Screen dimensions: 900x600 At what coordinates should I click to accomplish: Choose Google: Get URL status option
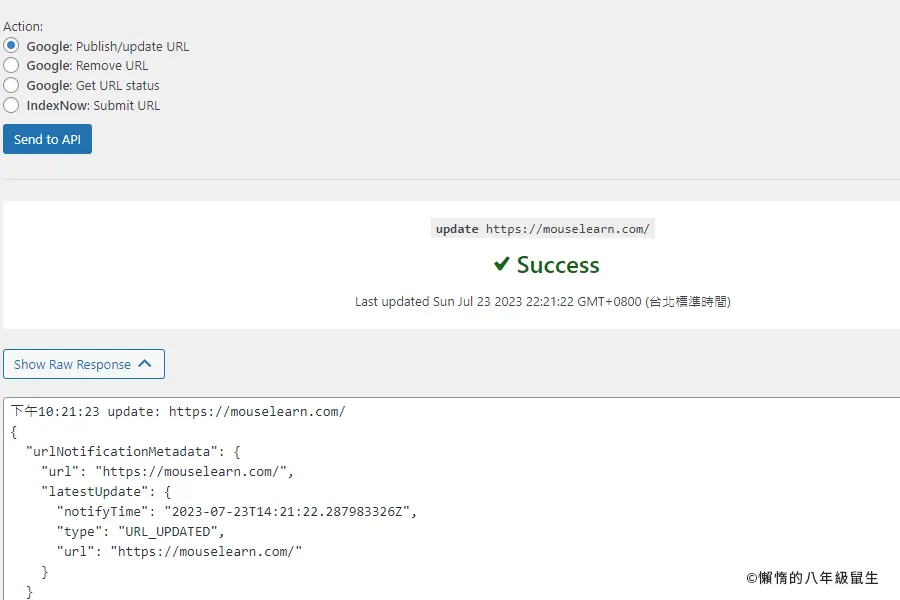[11, 86]
